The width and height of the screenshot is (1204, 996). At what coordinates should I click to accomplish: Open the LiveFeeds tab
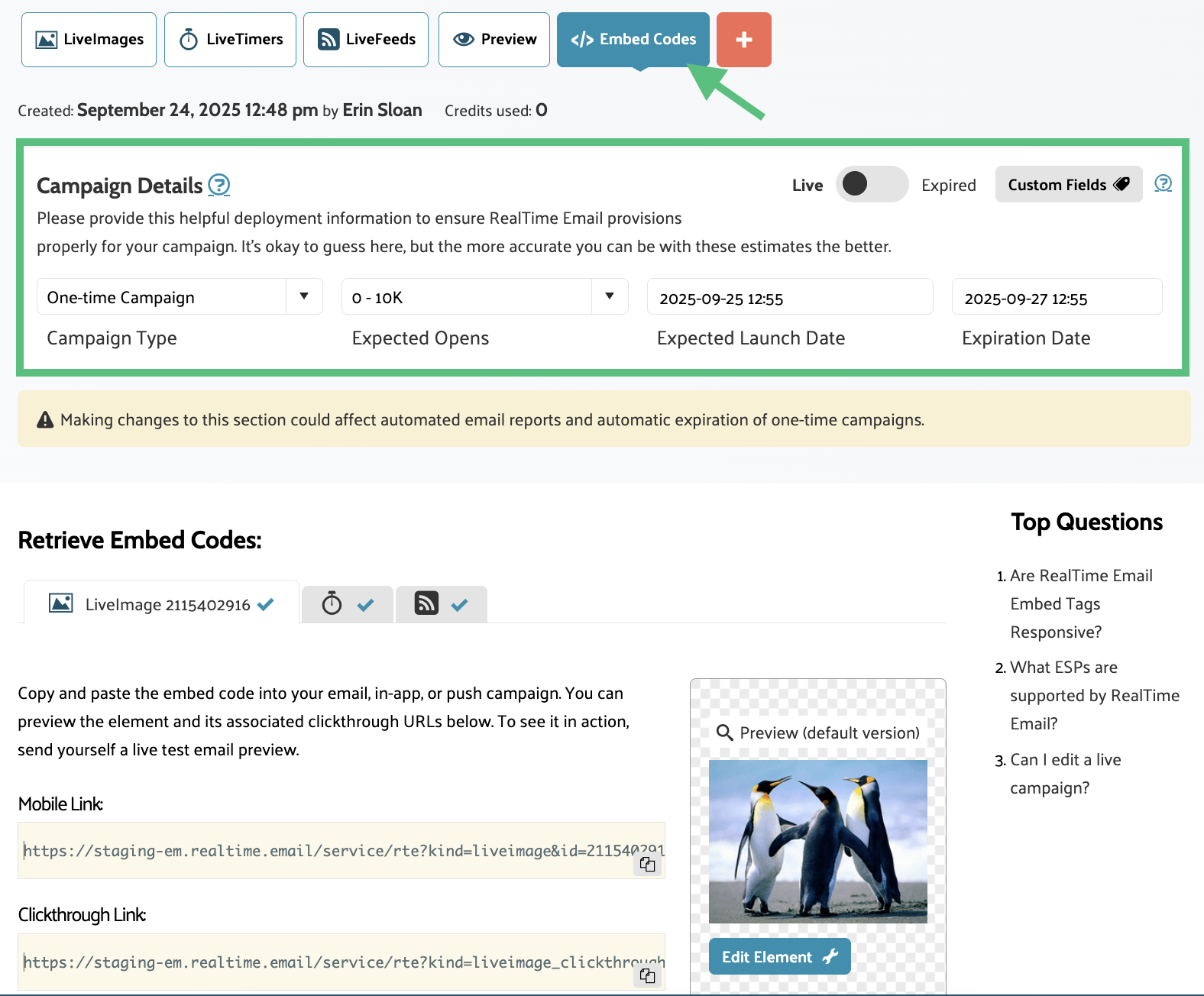pos(366,40)
